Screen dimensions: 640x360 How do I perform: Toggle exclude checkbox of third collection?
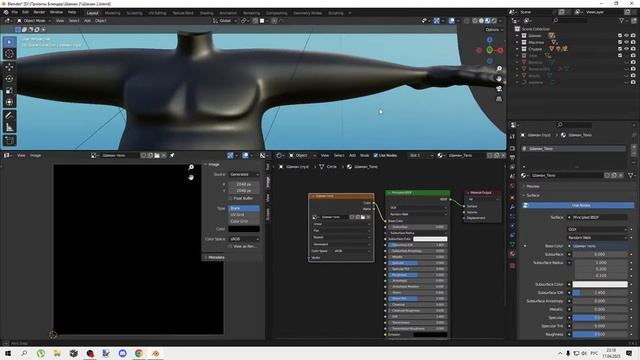(620, 49)
